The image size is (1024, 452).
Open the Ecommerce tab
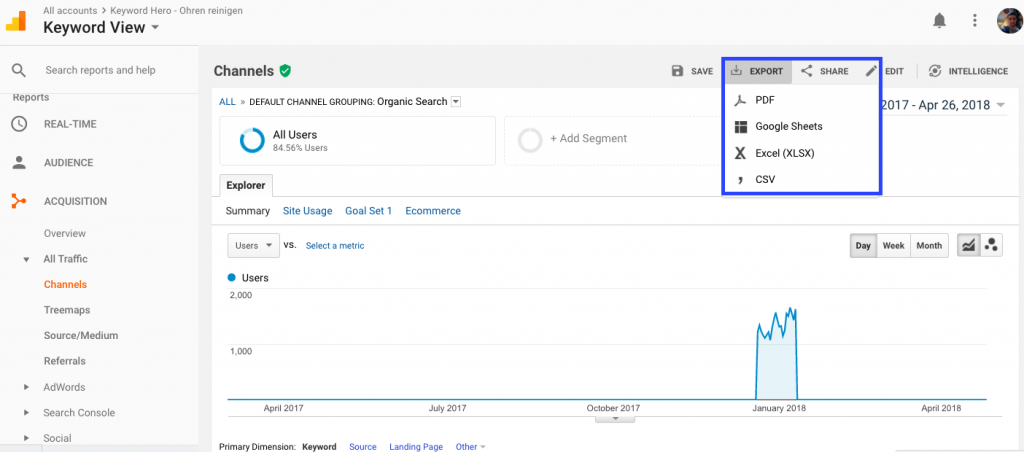[433, 211]
